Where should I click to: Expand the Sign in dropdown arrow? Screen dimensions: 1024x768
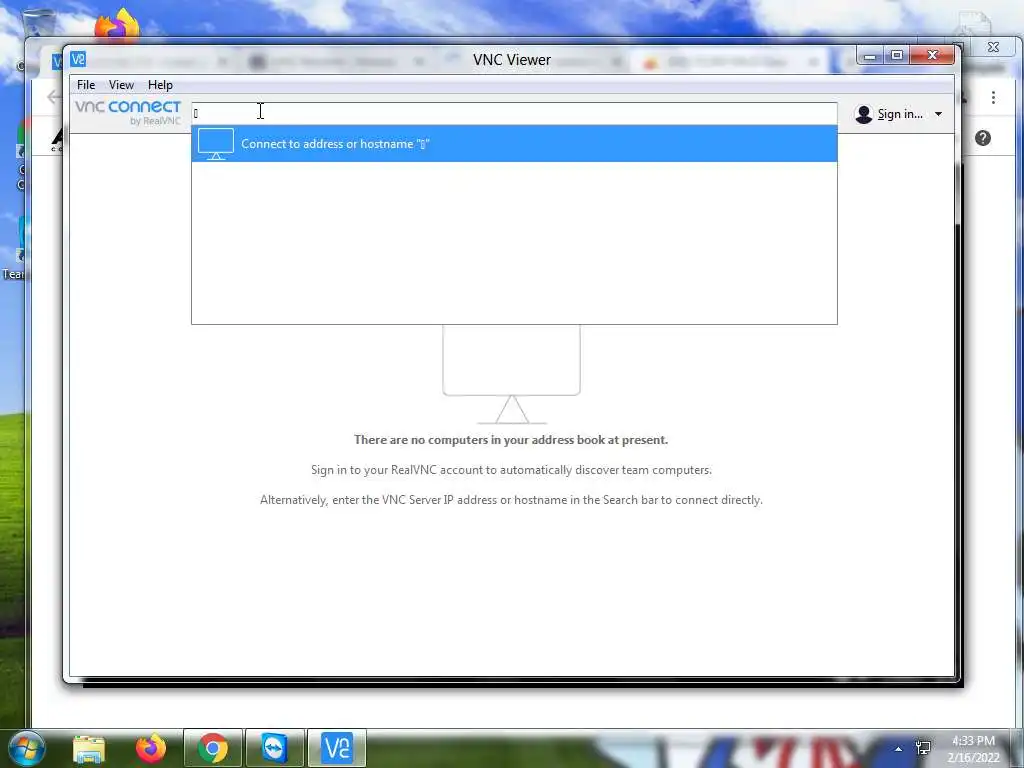[x=938, y=114]
